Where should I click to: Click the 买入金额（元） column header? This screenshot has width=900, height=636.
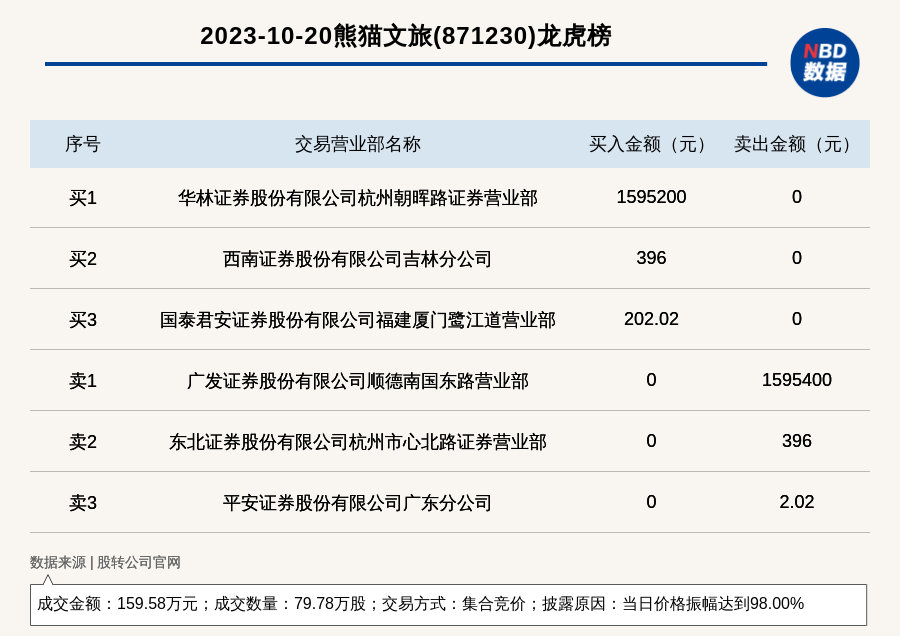pyautogui.click(x=651, y=144)
